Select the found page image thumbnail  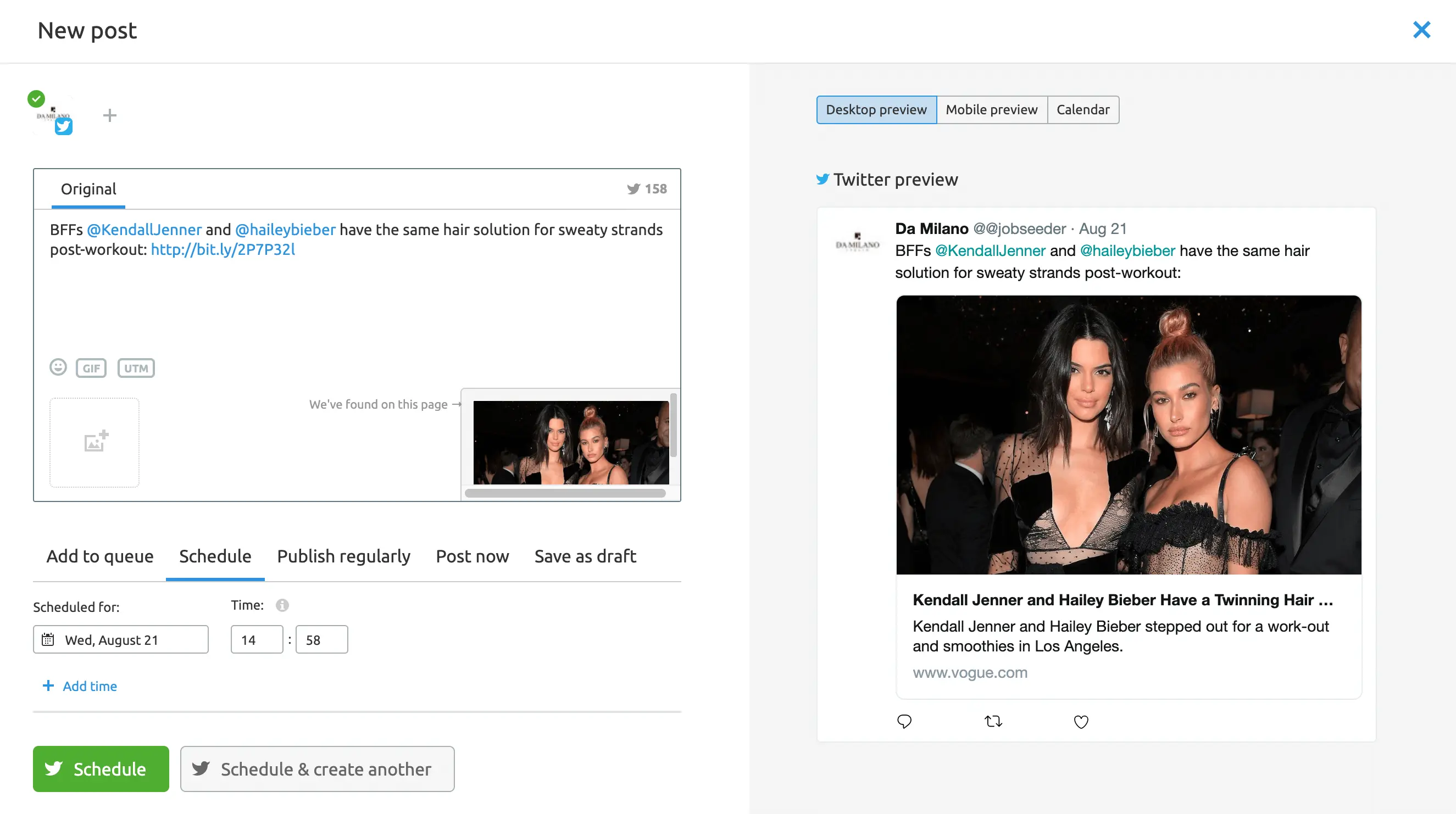571,442
